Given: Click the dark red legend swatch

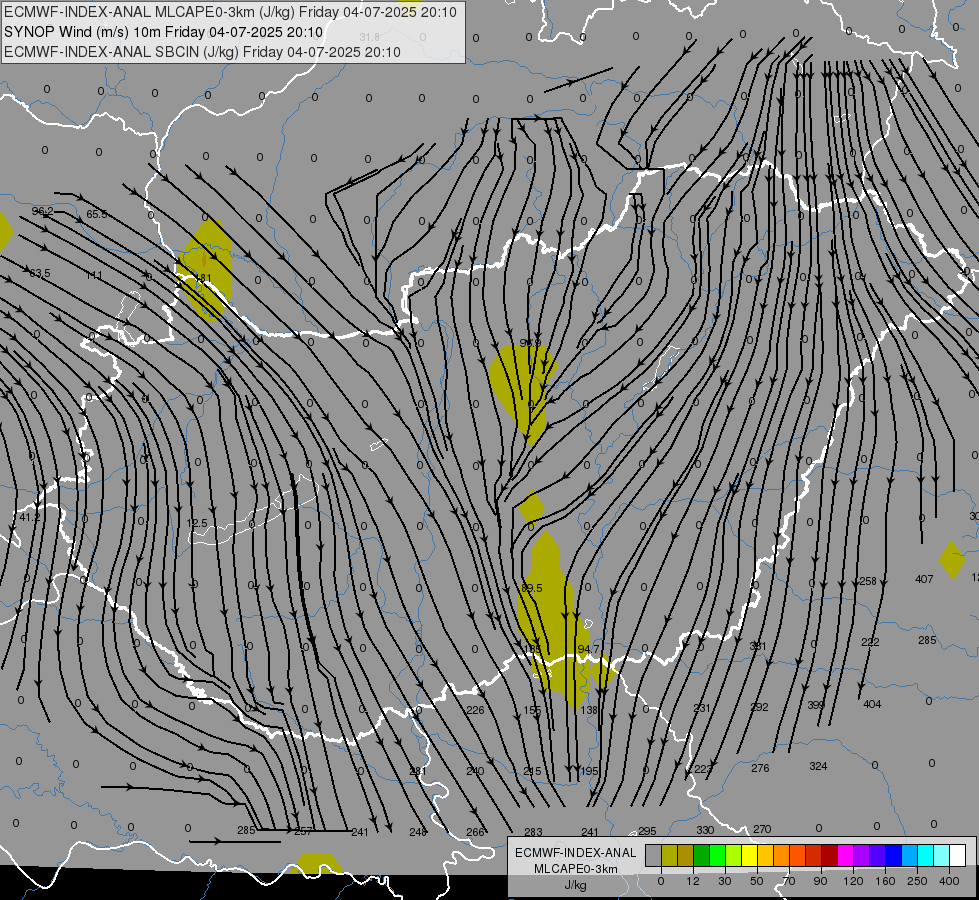Looking at the screenshot, I should pos(830,856).
